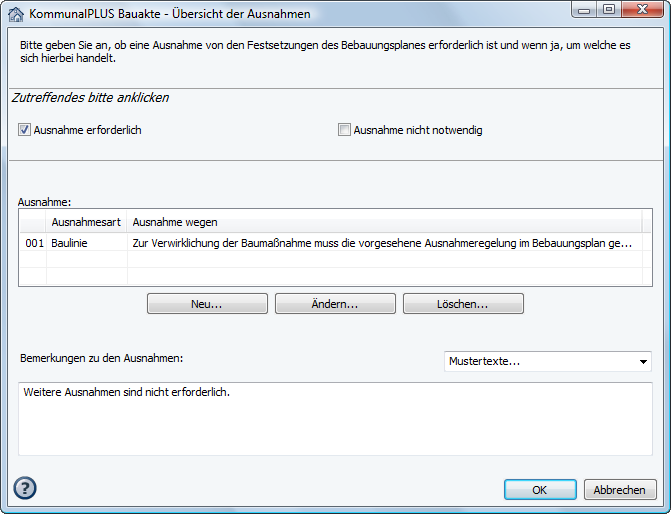Image resolution: width=671 pixels, height=514 pixels.
Task: Select row number 001 in the table
Action: pos(34,243)
